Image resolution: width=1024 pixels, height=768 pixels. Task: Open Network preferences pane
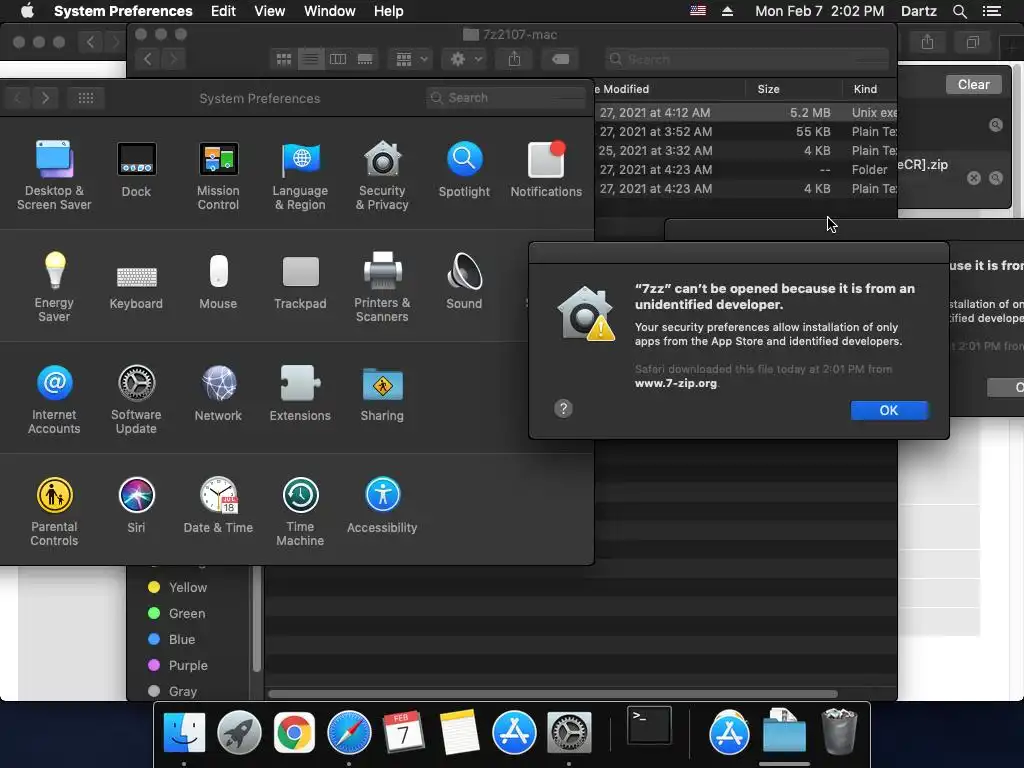point(218,394)
